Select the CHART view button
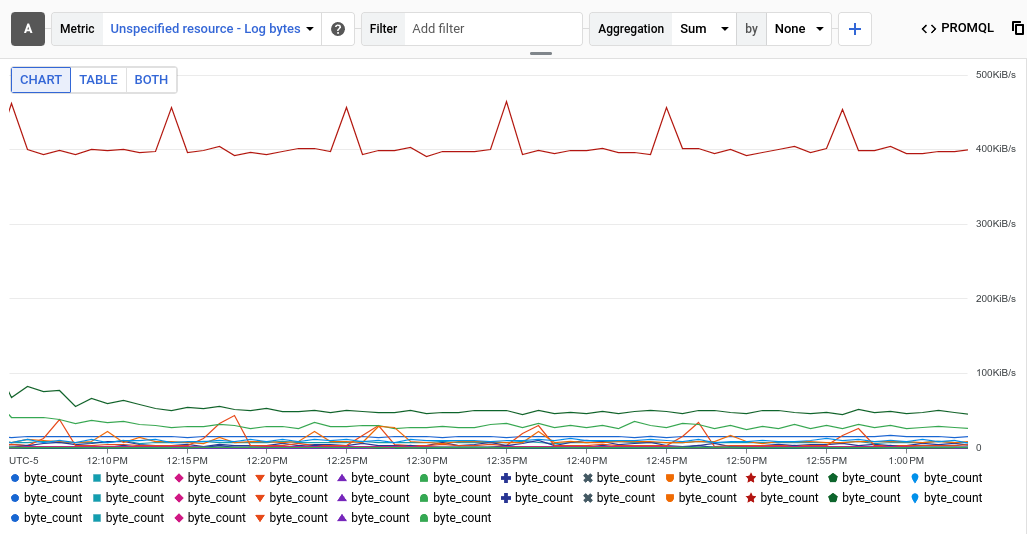The image size is (1027, 534). click(41, 80)
